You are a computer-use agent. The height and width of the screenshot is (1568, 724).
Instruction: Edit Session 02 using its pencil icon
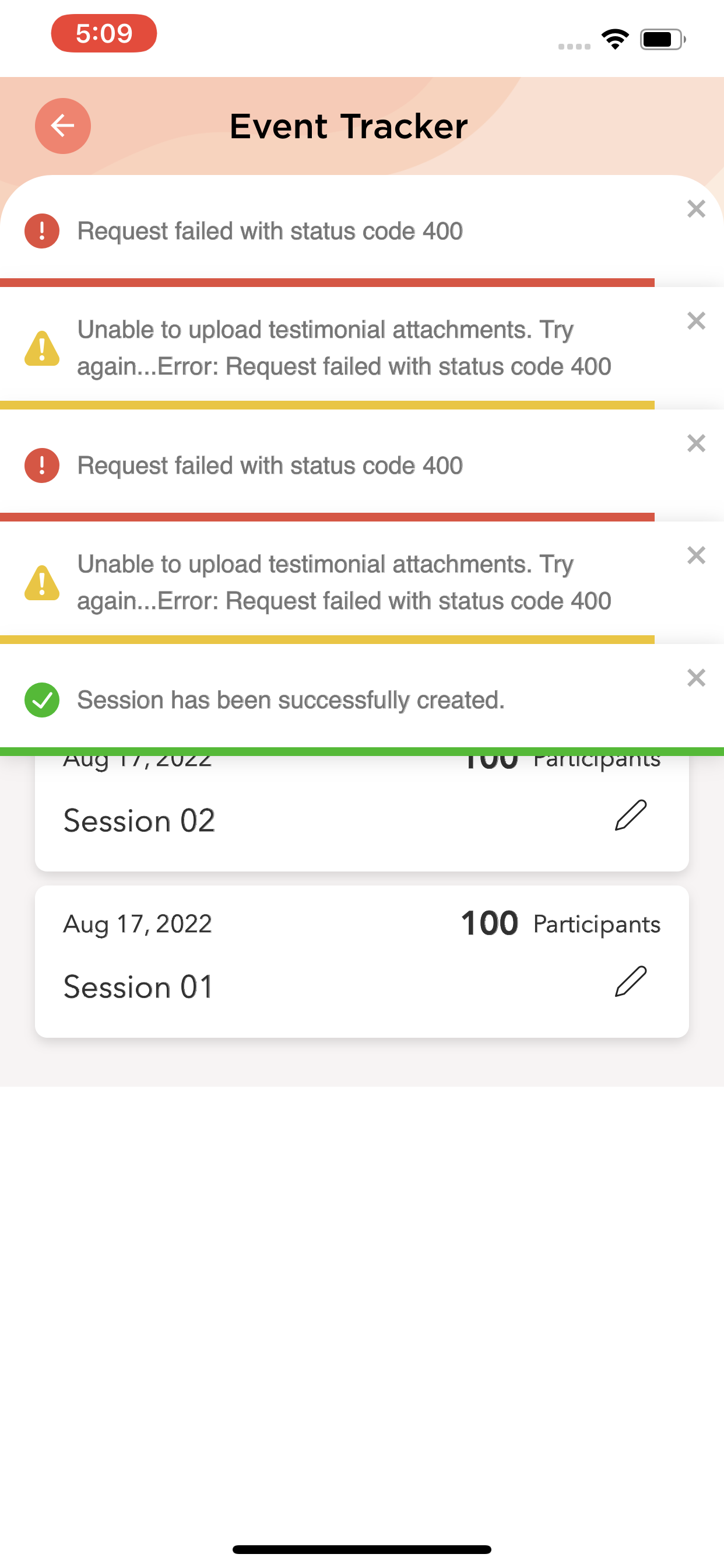pyautogui.click(x=630, y=815)
